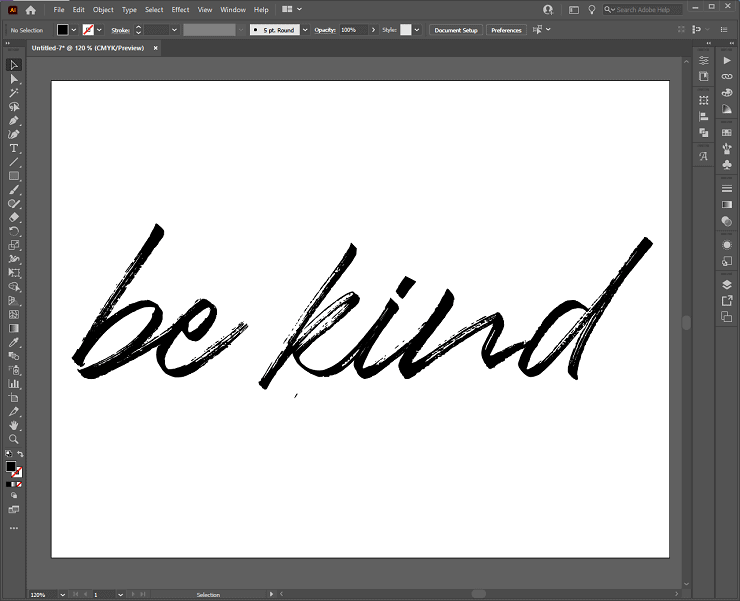
Task: Select the Hand tool
Action: (14, 425)
